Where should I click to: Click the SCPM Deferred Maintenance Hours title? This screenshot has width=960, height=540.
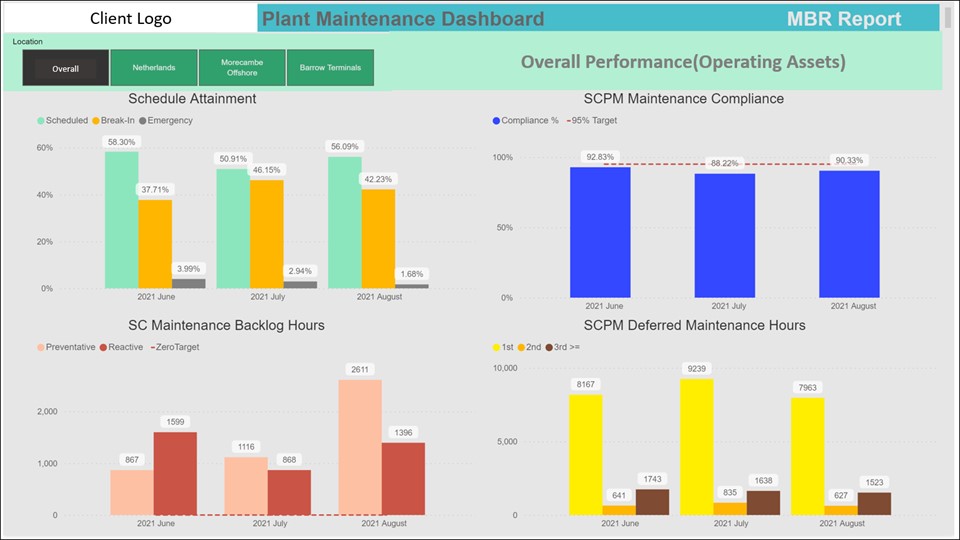point(695,325)
